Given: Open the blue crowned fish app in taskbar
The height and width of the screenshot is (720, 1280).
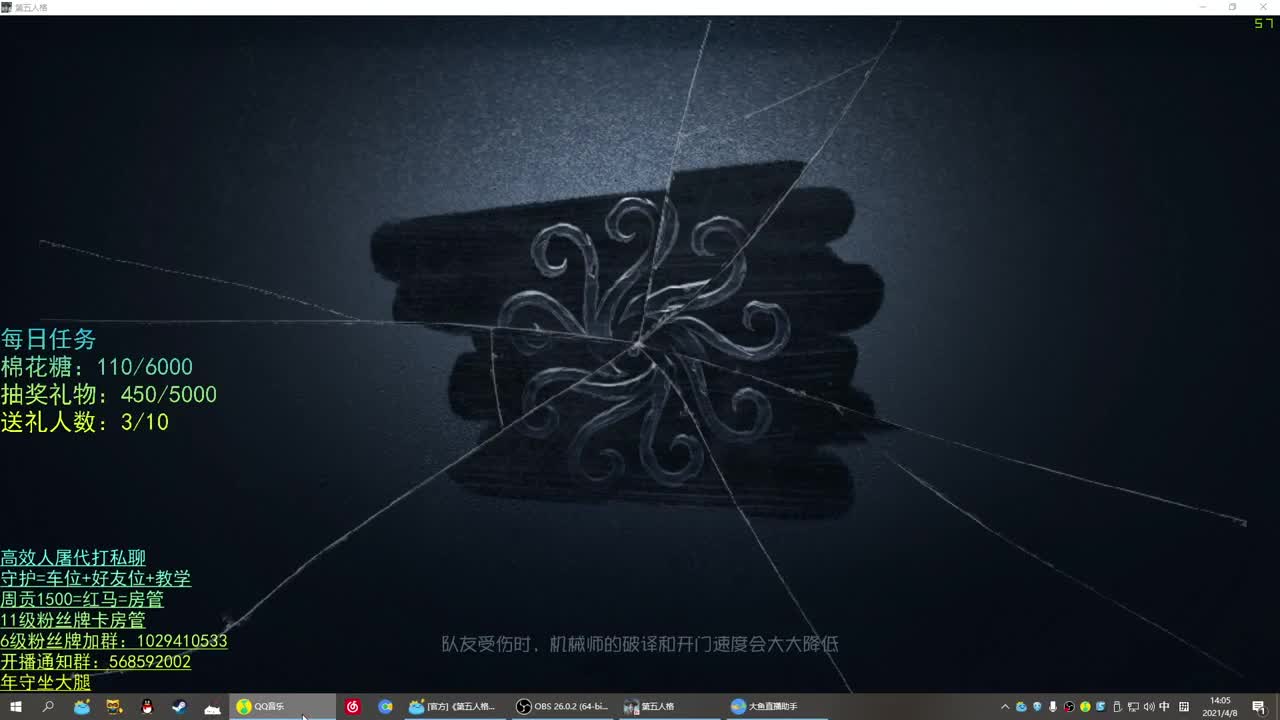Looking at the screenshot, I should tap(82, 707).
